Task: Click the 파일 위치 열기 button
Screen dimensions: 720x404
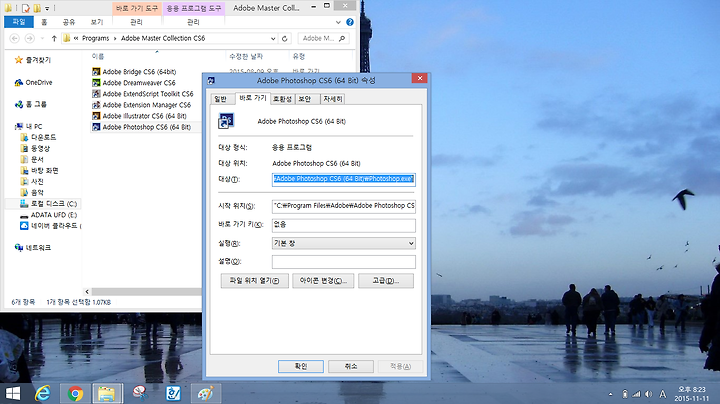Action: coord(254,281)
